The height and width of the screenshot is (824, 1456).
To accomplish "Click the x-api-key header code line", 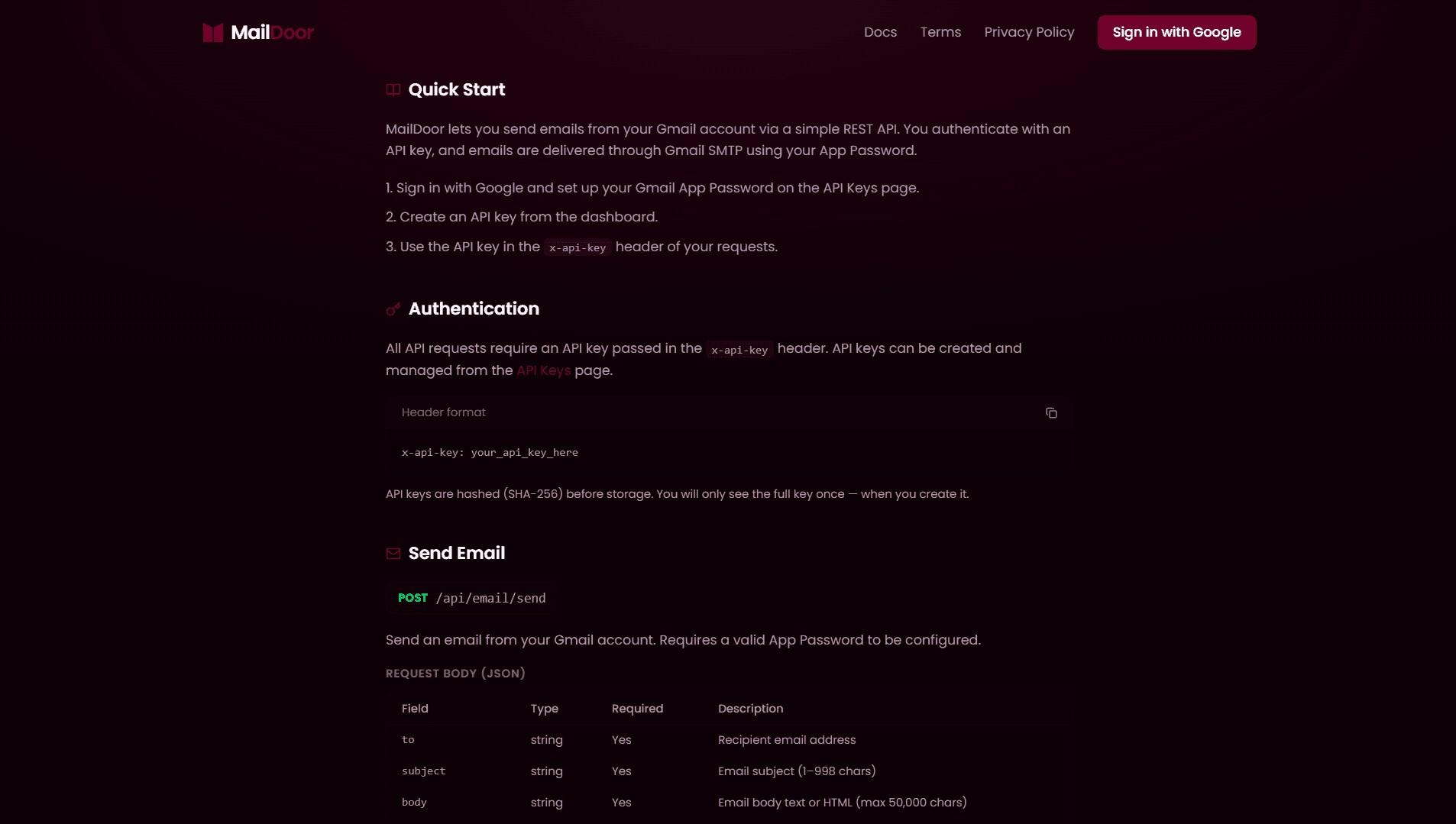I will click(x=490, y=453).
